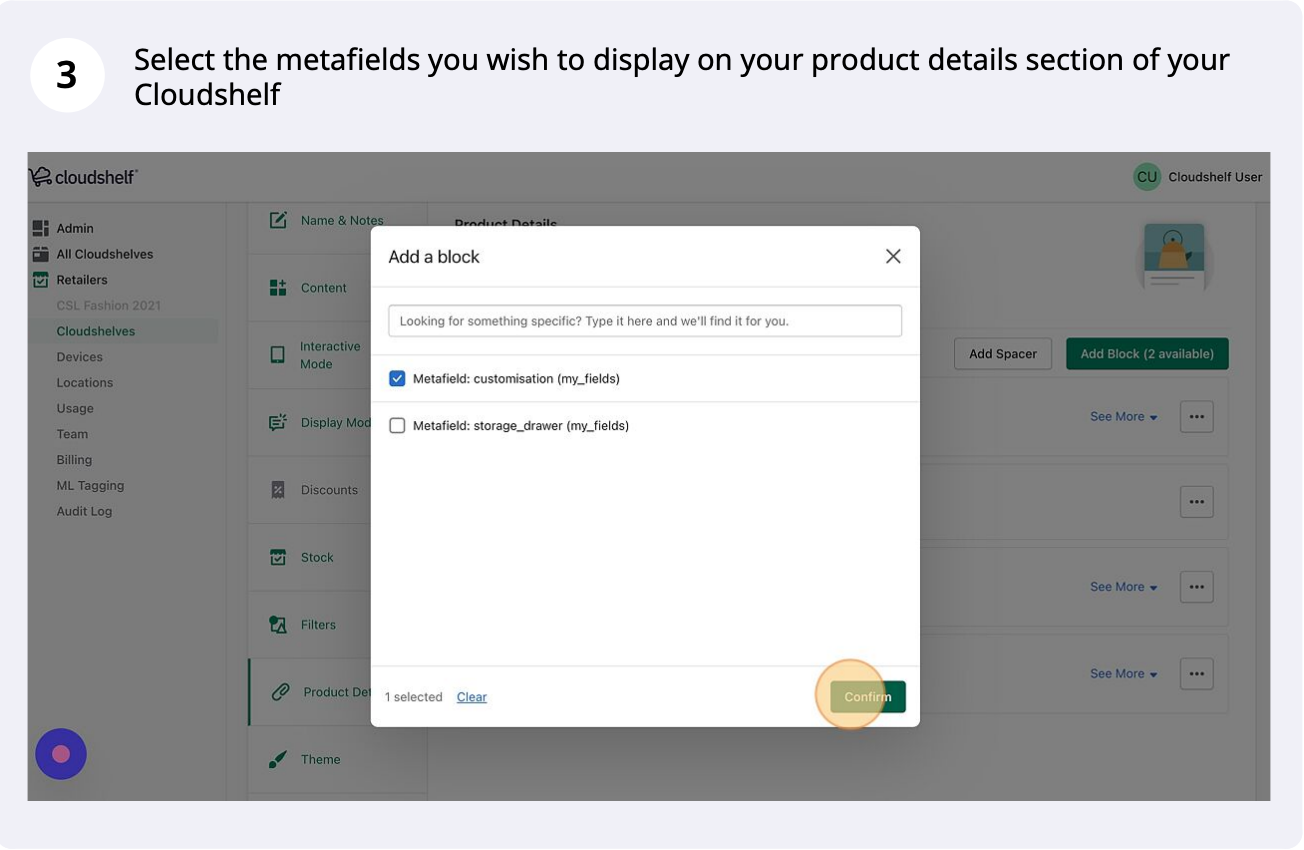
Task: Click the Display Mode icon
Action: click(278, 422)
